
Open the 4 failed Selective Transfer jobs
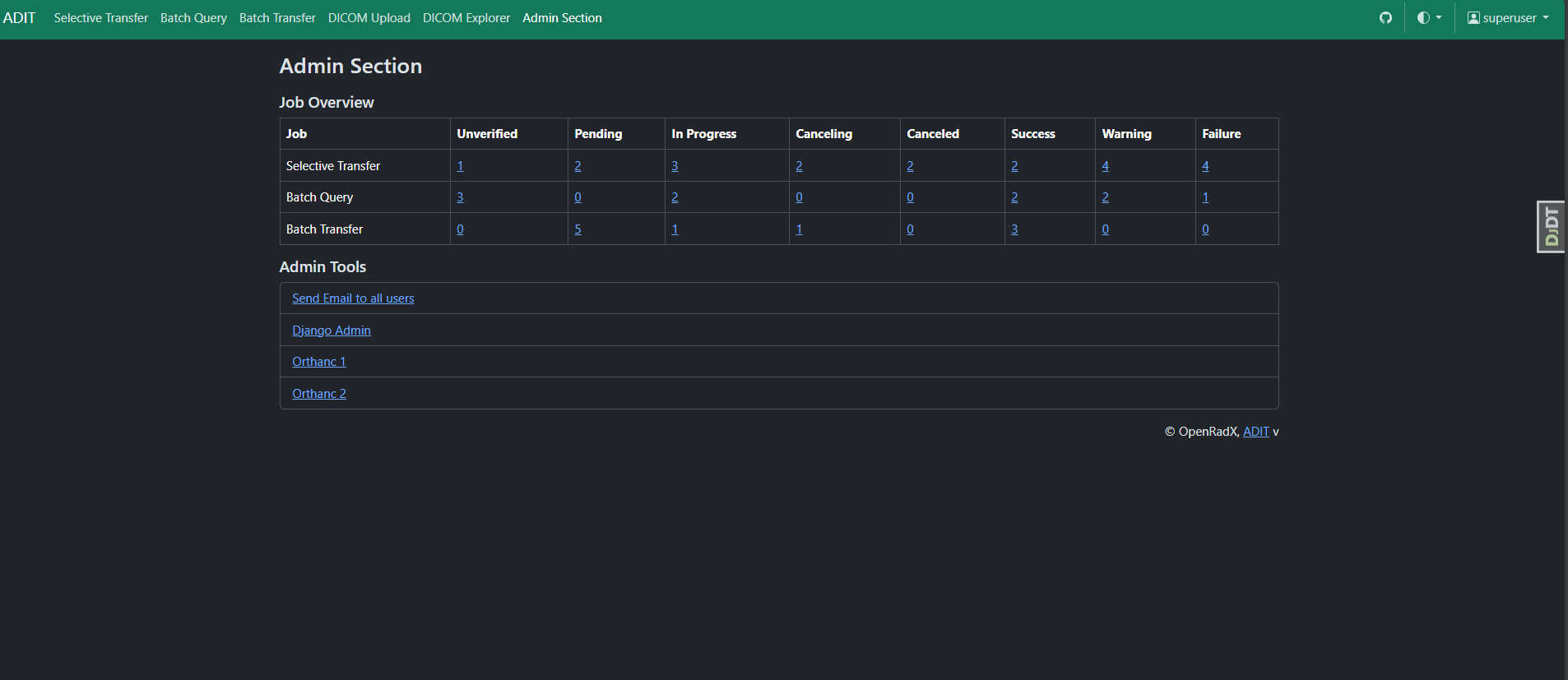(x=1204, y=165)
